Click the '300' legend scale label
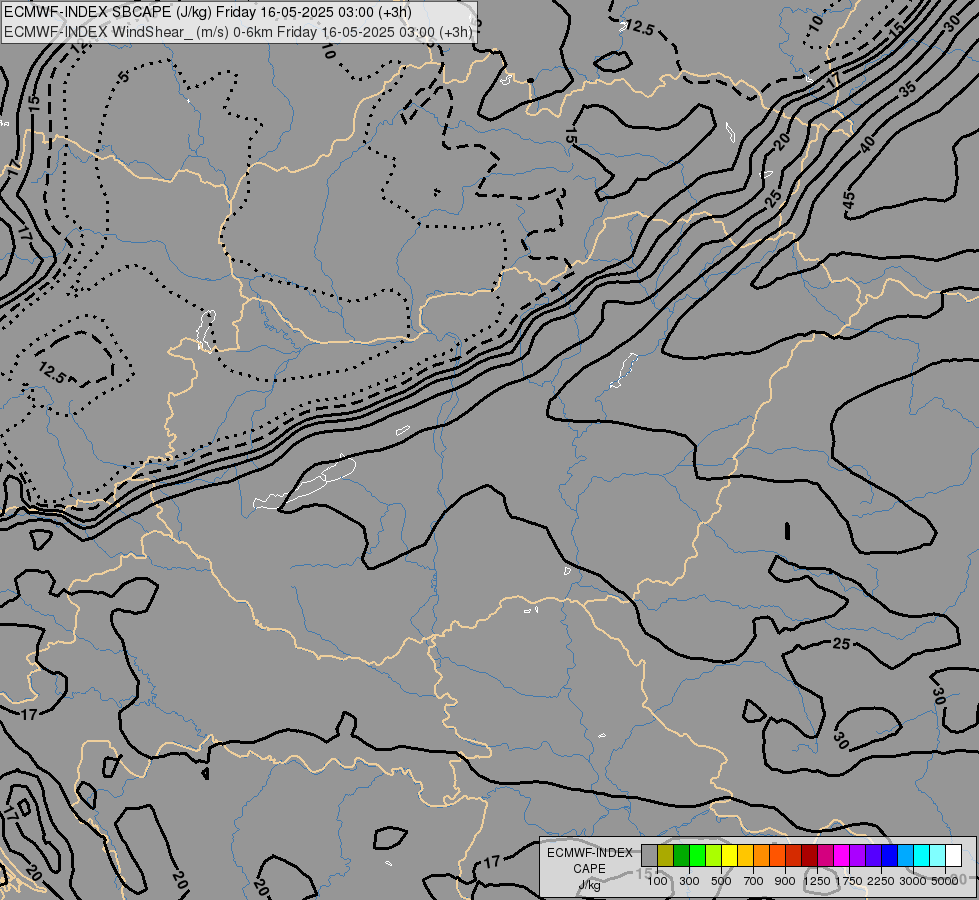The width and height of the screenshot is (979, 900). [x=689, y=881]
